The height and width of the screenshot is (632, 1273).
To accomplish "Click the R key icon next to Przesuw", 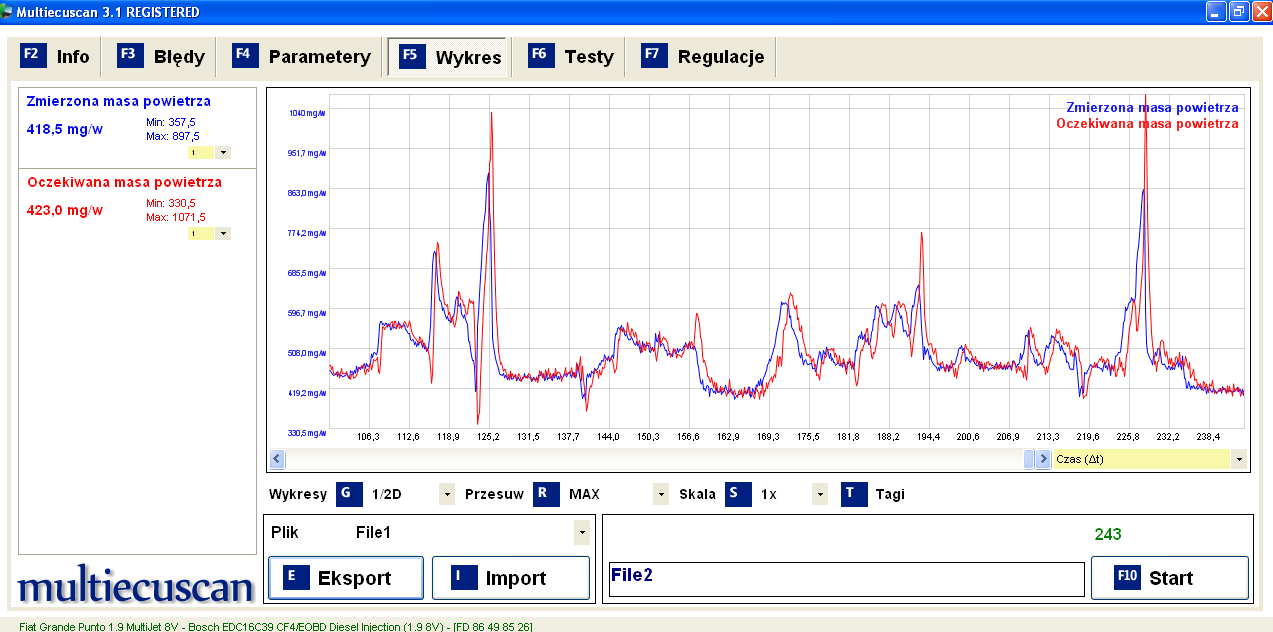I will pos(546,493).
